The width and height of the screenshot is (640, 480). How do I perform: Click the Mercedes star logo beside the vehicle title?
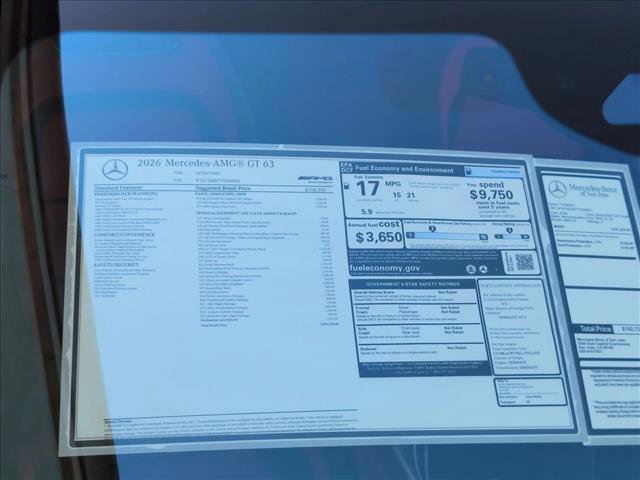point(115,170)
